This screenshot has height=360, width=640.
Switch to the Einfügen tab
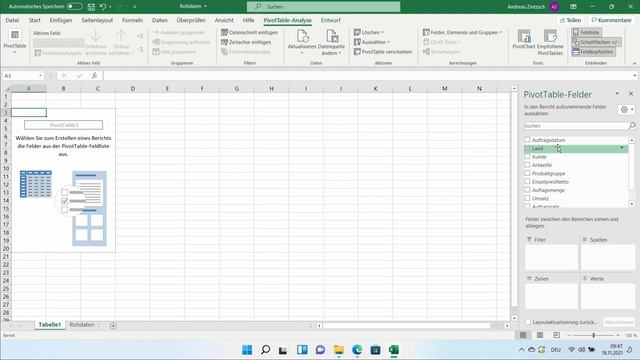click(x=61, y=20)
